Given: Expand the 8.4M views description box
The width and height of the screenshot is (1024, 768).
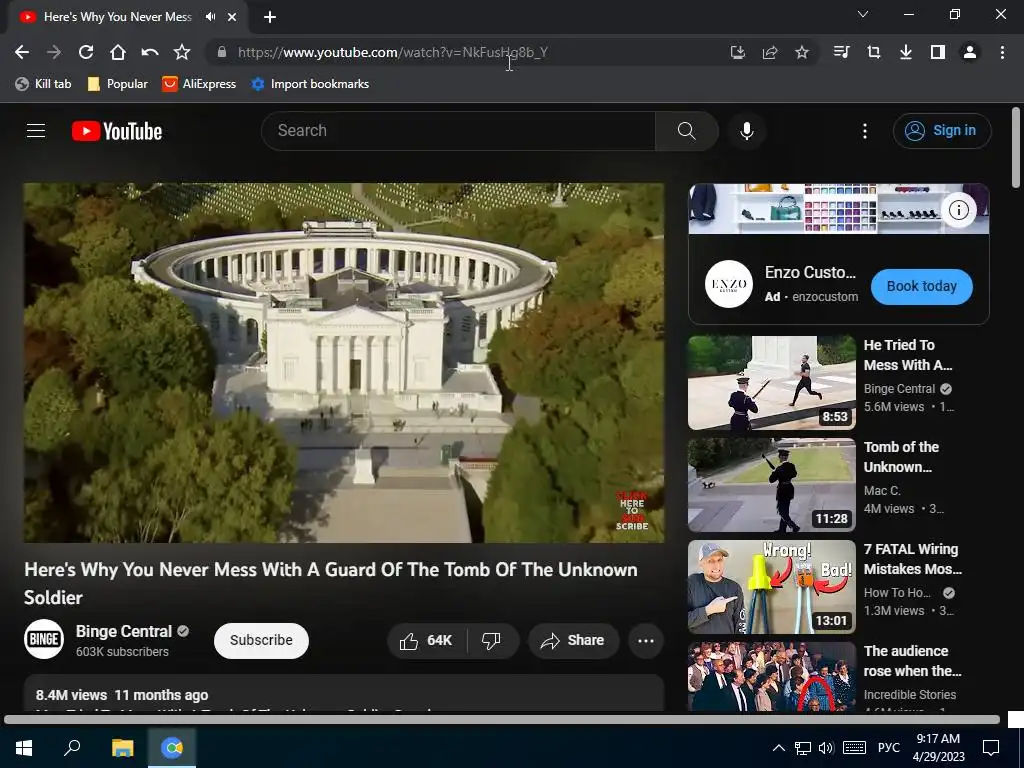Looking at the screenshot, I should pyautogui.click(x=344, y=694).
